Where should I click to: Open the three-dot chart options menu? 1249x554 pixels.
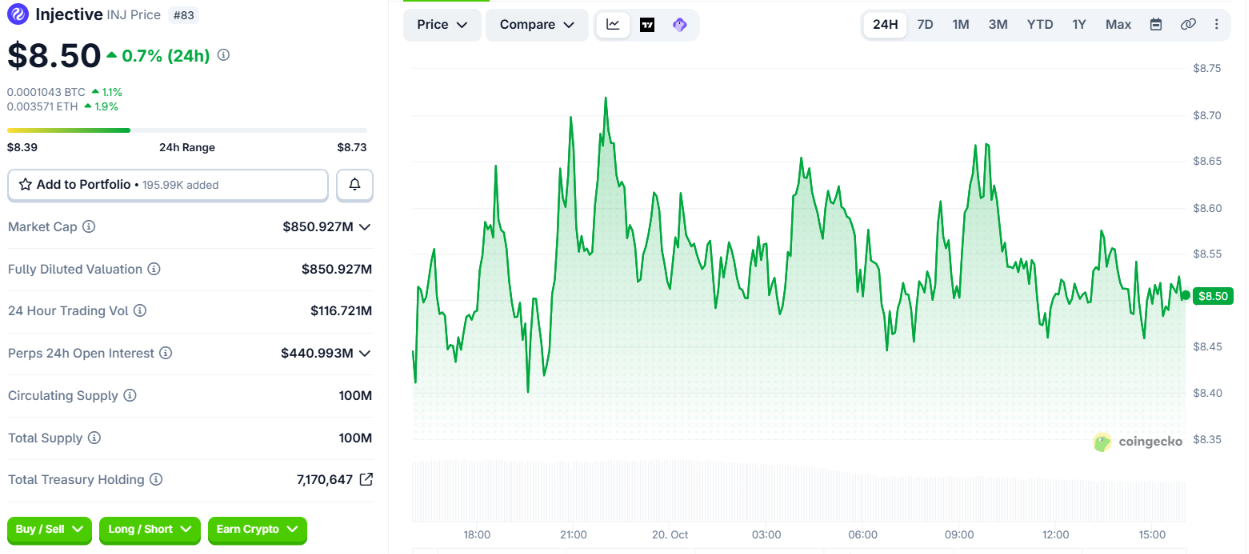point(1216,24)
